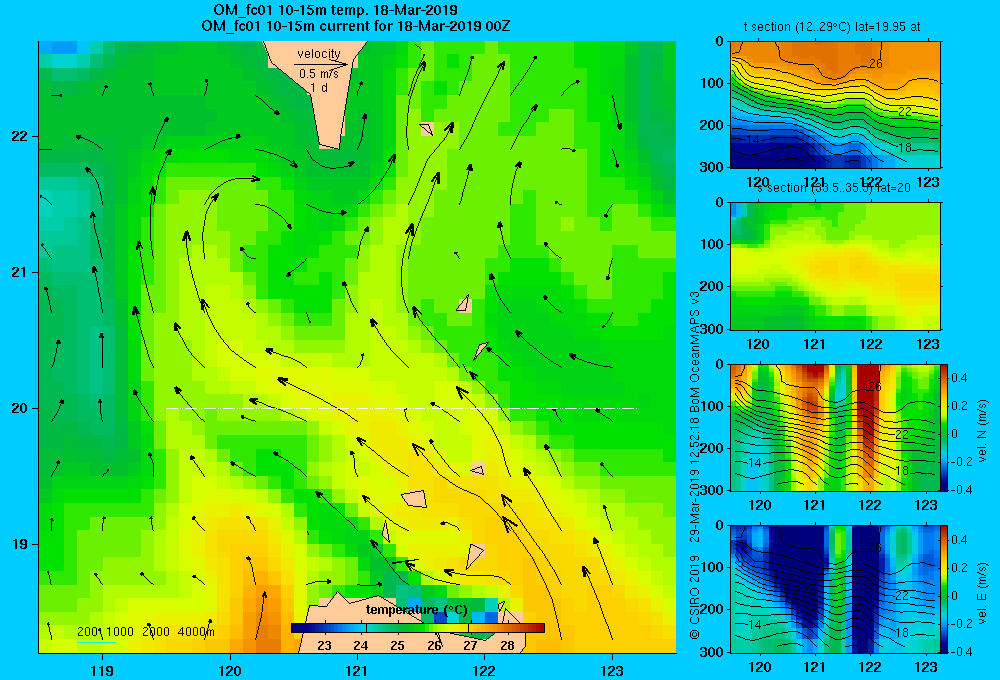Screen dimensions: 1000x680
Task: Click the 's section (33.5..35.5) lat=20' title
Action: [834, 188]
